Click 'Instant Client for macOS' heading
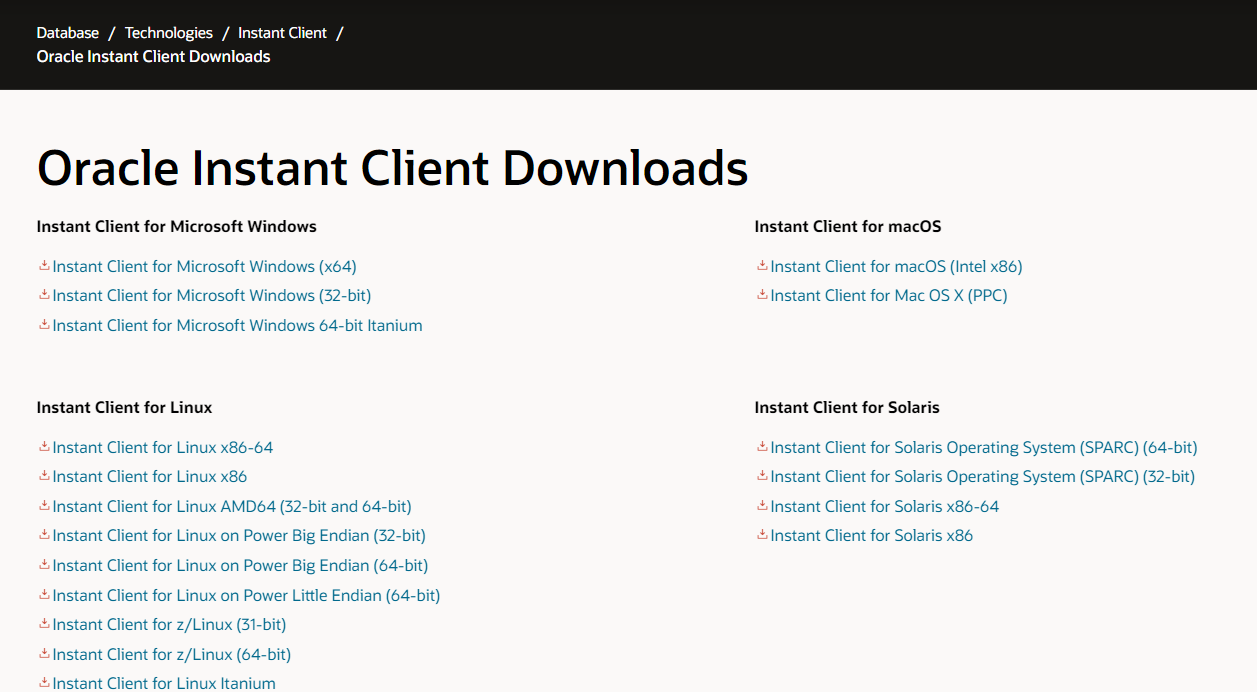Image resolution: width=1257 pixels, height=692 pixels. [848, 227]
